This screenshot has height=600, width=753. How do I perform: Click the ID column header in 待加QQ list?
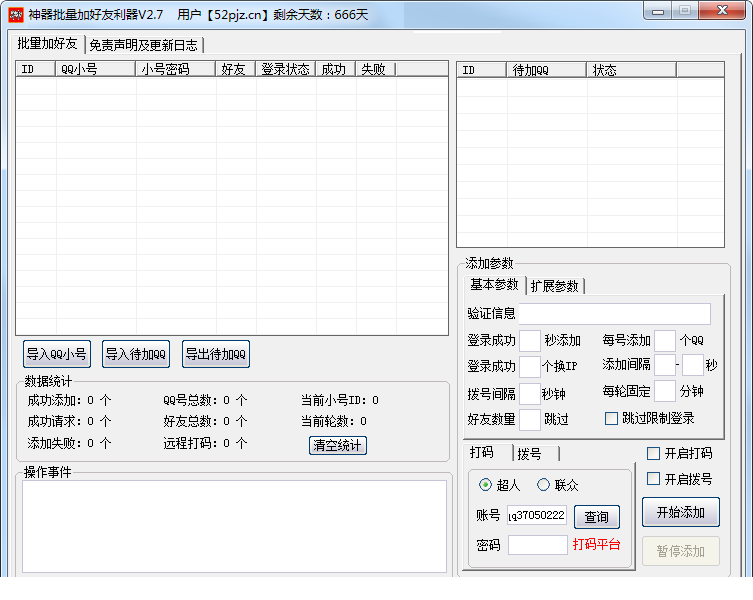click(482, 70)
